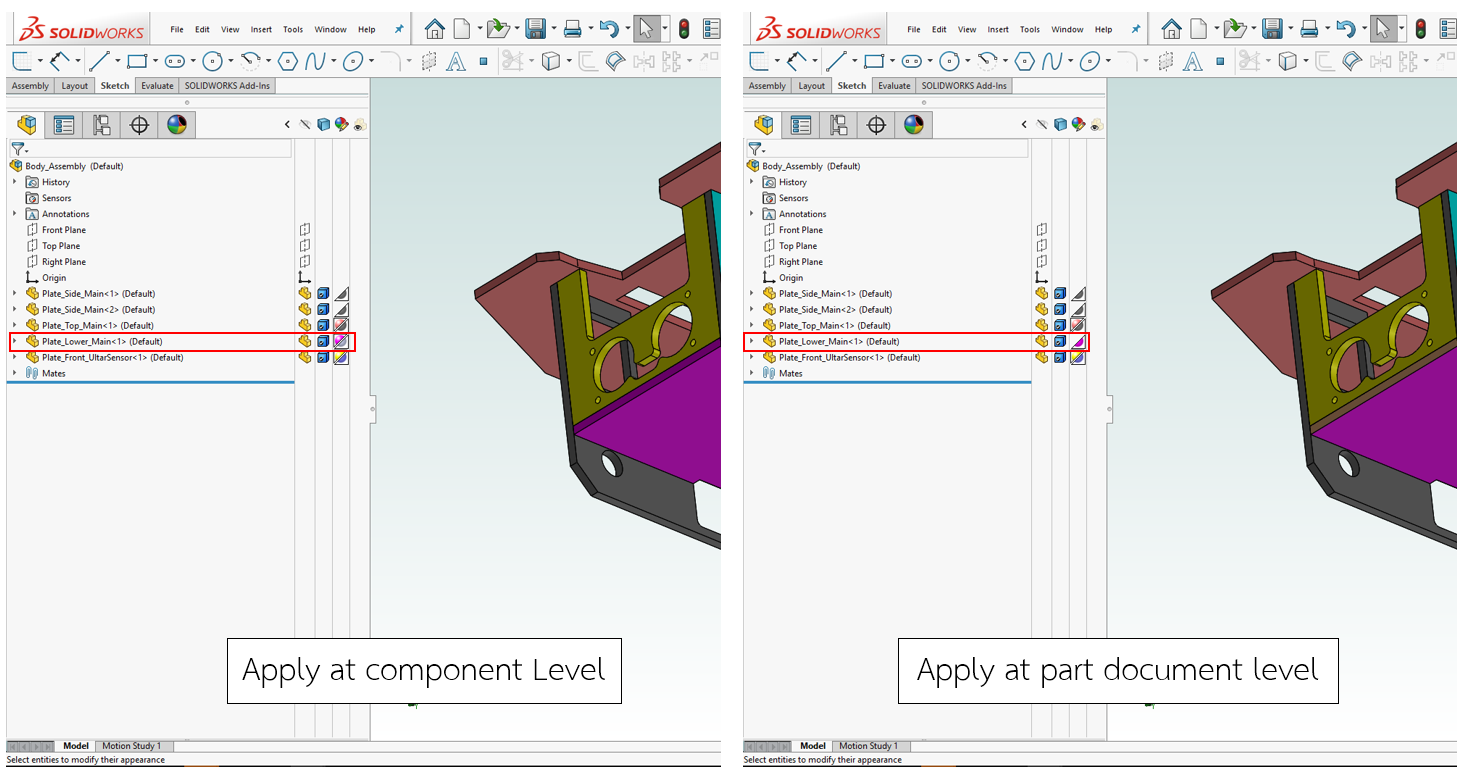This screenshot has width=1464, height=773.
Task: Toggle hide/show for Plate_Lower_Main<1> in the left window
Action: coord(305,342)
